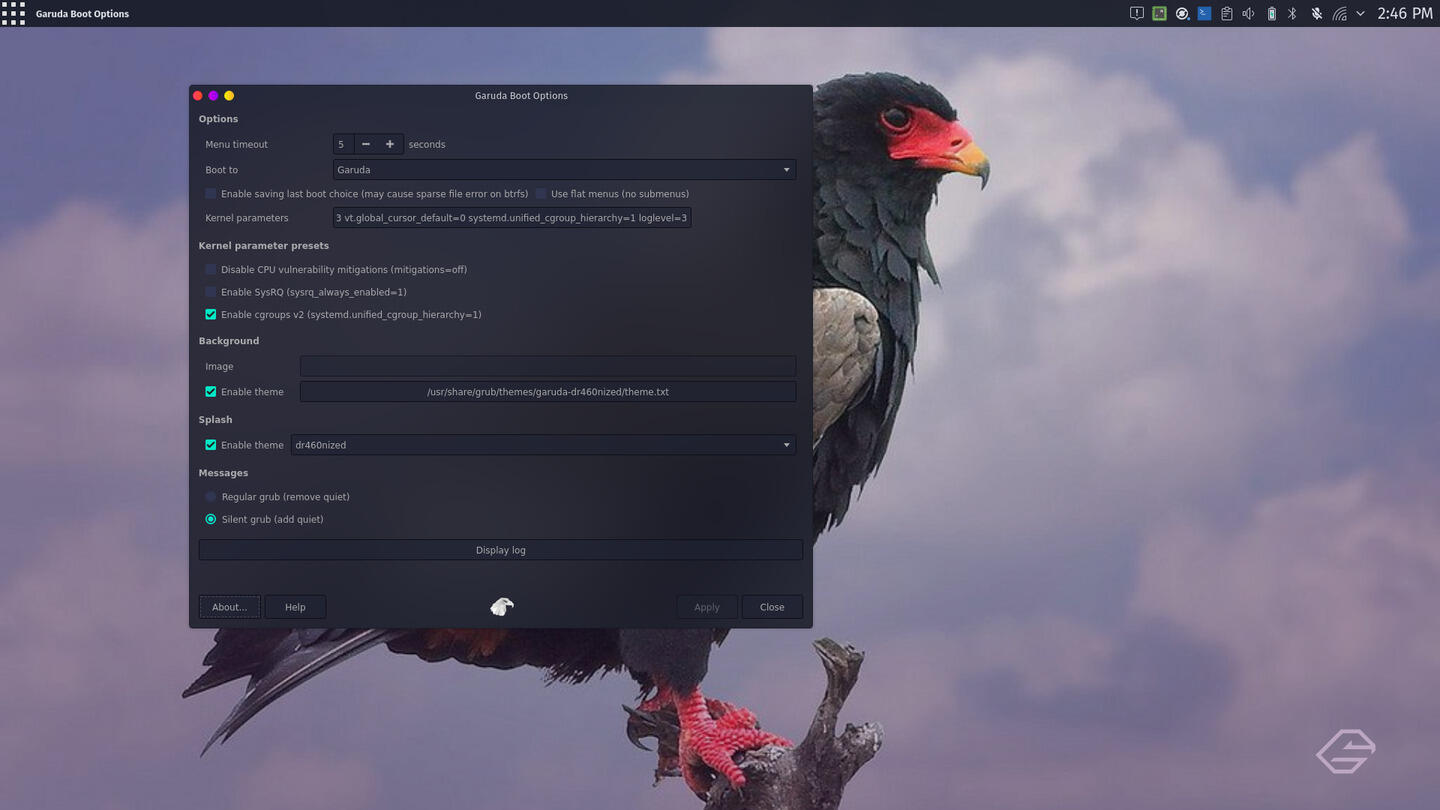This screenshot has width=1440, height=810.
Task: Open the Boot to dropdown
Action: [x=564, y=170]
